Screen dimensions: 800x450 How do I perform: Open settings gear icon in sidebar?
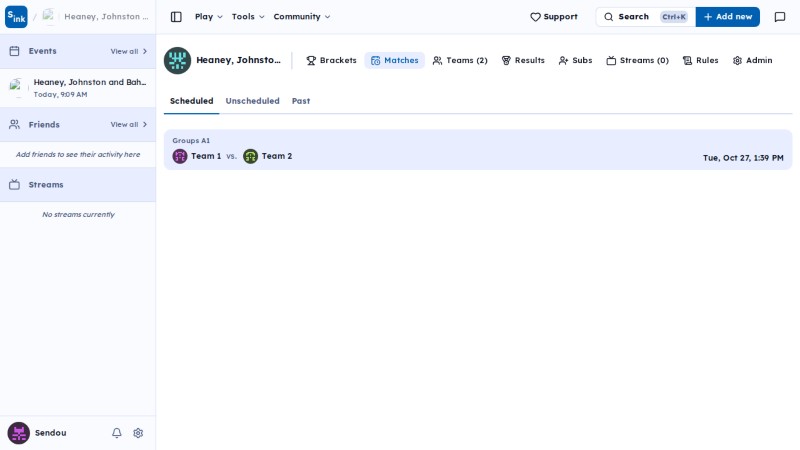click(138, 433)
